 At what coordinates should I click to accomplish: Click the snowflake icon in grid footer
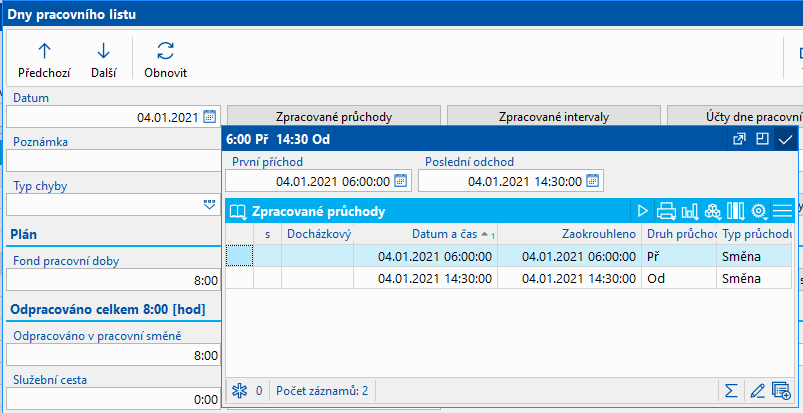tap(238, 389)
